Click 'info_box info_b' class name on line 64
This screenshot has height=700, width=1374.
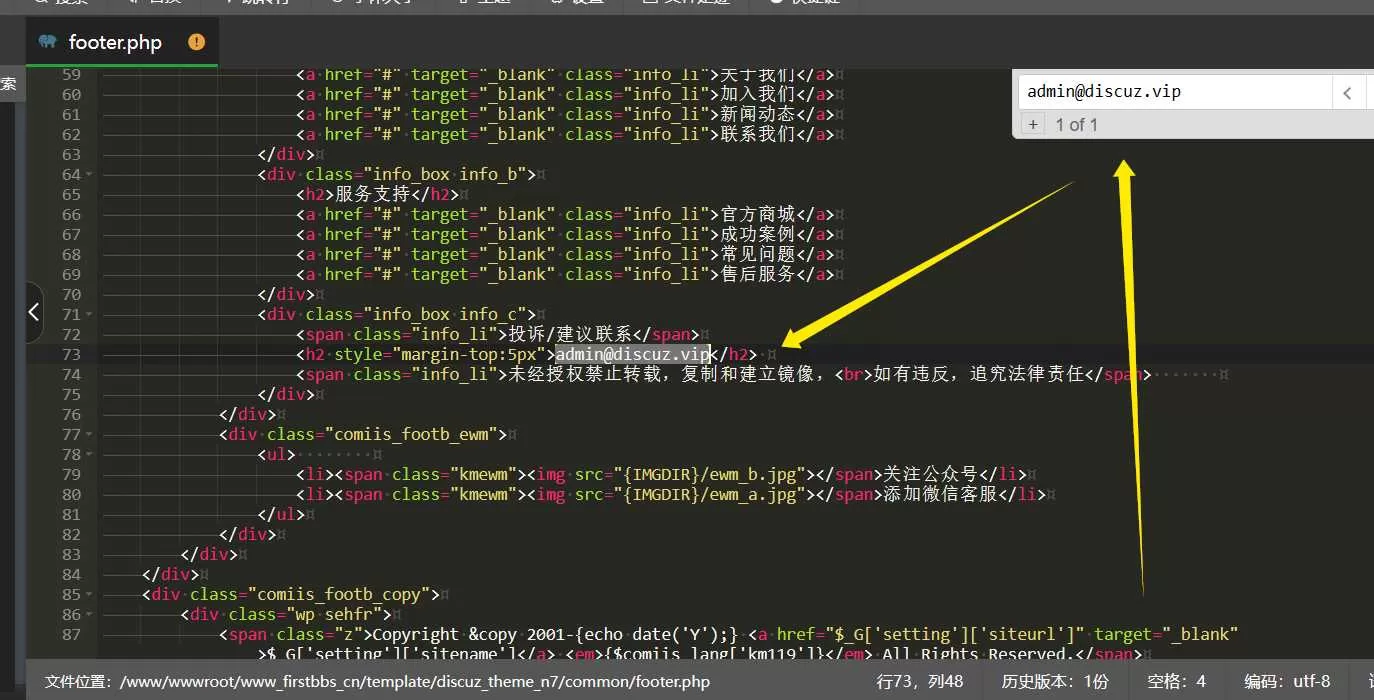(x=449, y=174)
